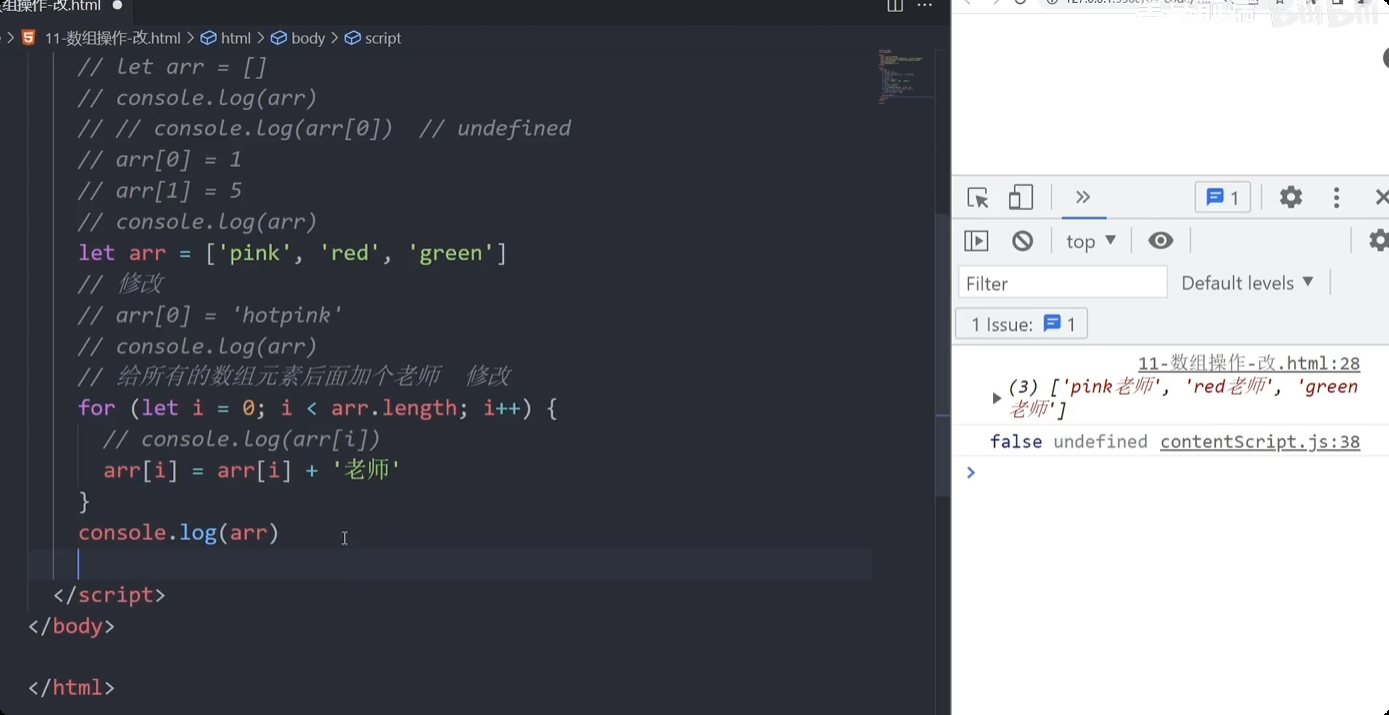1389x715 pixels.
Task: Toggle the device toolbar icon in DevTools
Action: tap(1020, 198)
